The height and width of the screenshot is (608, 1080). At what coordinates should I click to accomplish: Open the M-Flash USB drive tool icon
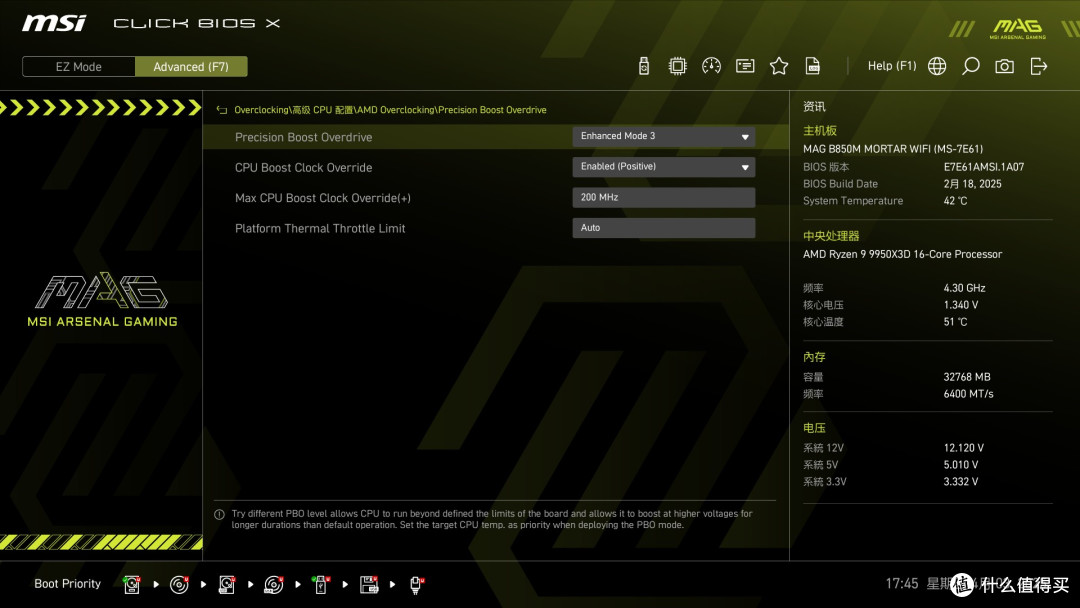643,66
